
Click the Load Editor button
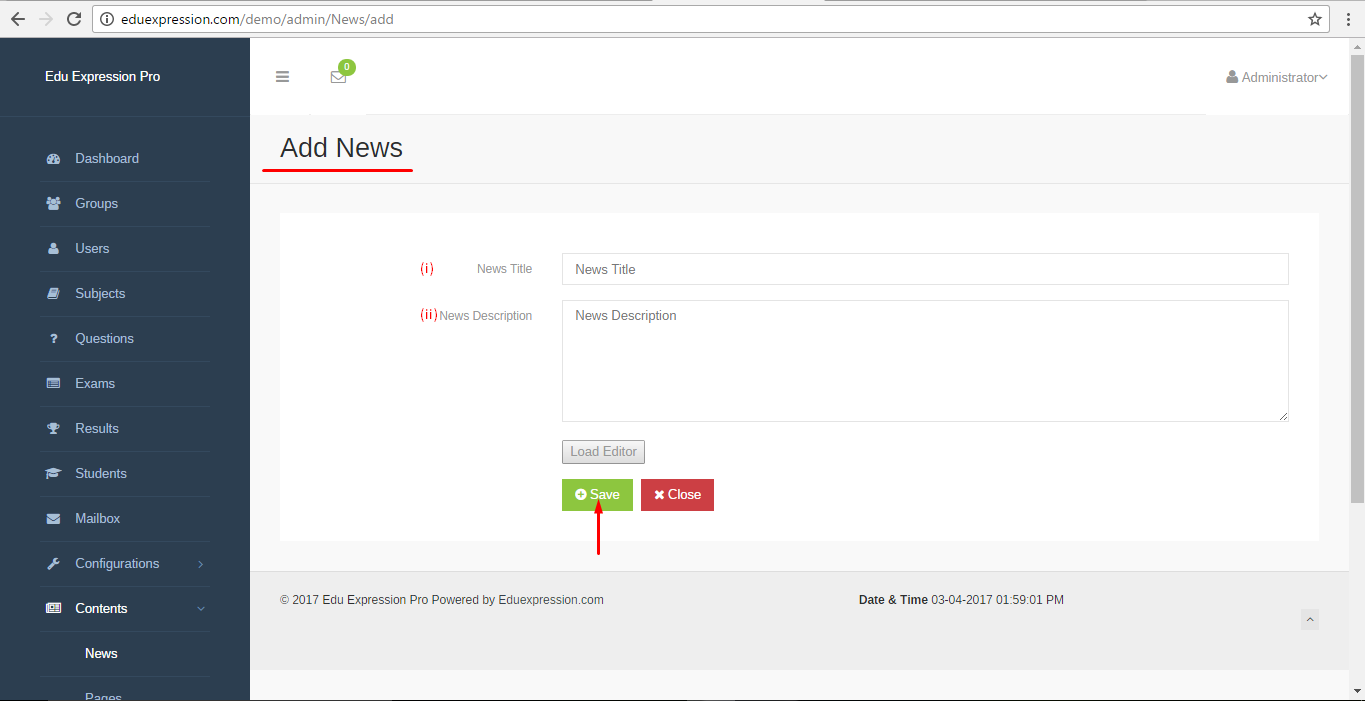pyautogui.click(x=603, y=452)
